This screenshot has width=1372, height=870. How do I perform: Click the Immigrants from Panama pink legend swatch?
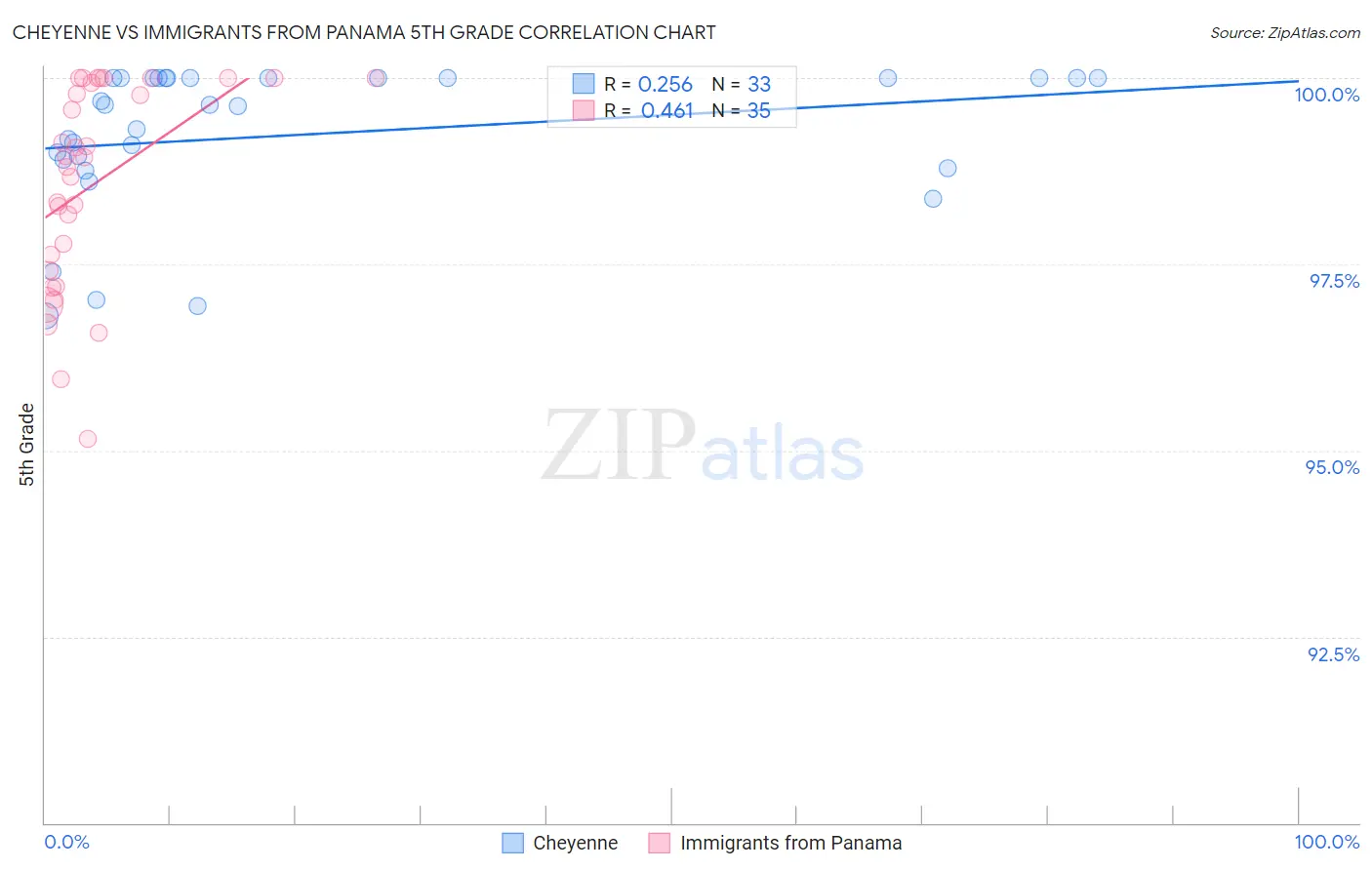(x=660, y=843)
